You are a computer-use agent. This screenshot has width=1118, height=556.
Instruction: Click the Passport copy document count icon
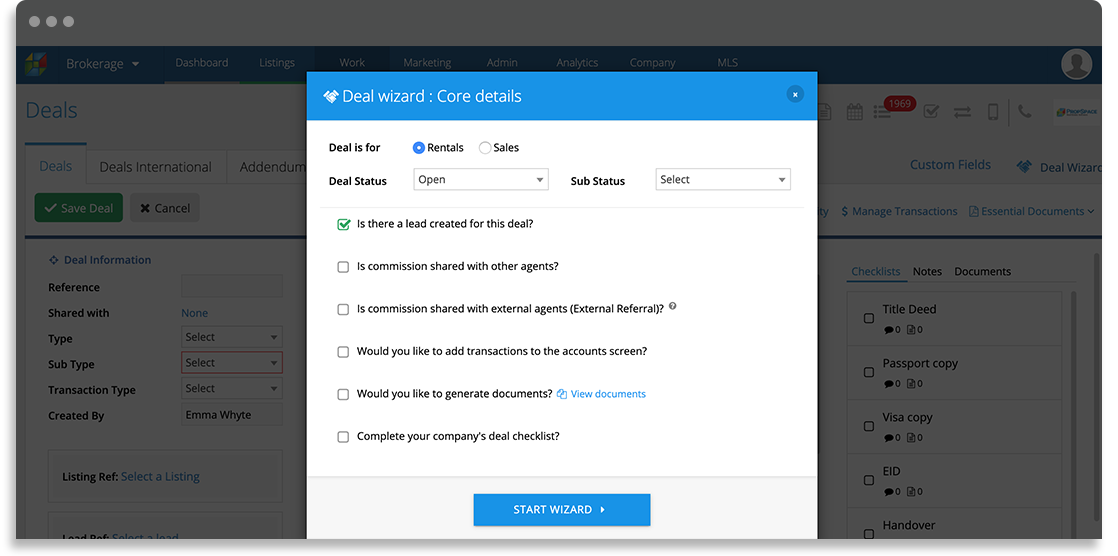[x=911, y=383]
